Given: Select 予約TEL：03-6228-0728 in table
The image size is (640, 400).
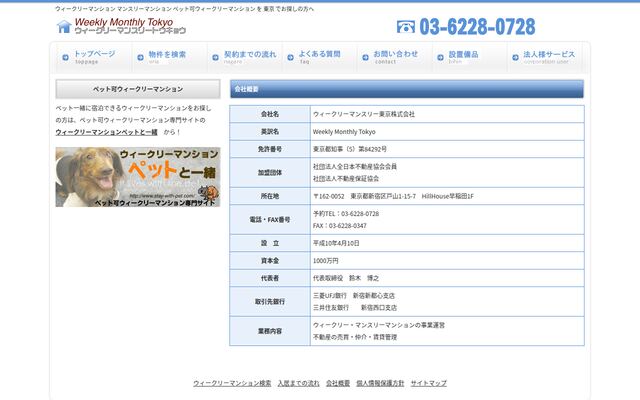Looking at the screenshot, I should pyautogui.click(x=346, y=214).
